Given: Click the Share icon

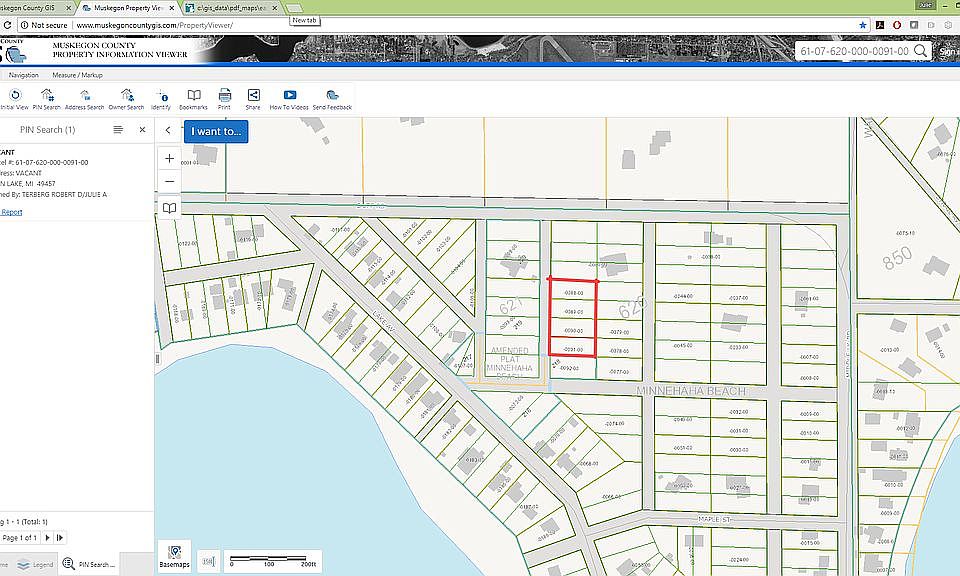Looking at the screenshot, I should tap(253, 97).
